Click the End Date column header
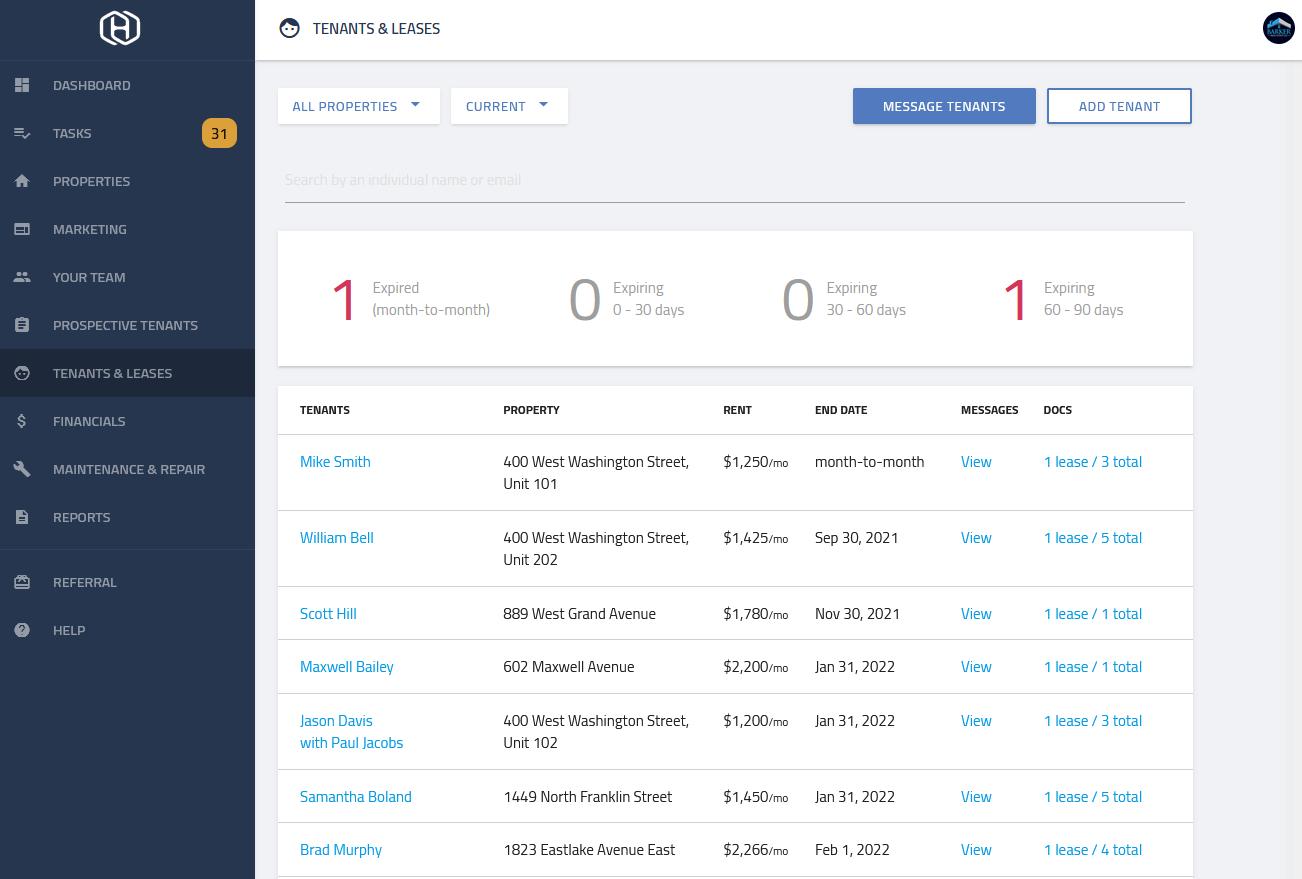Image resolution: width=1302 pixels, height=879 pixels. coord(841,410)
